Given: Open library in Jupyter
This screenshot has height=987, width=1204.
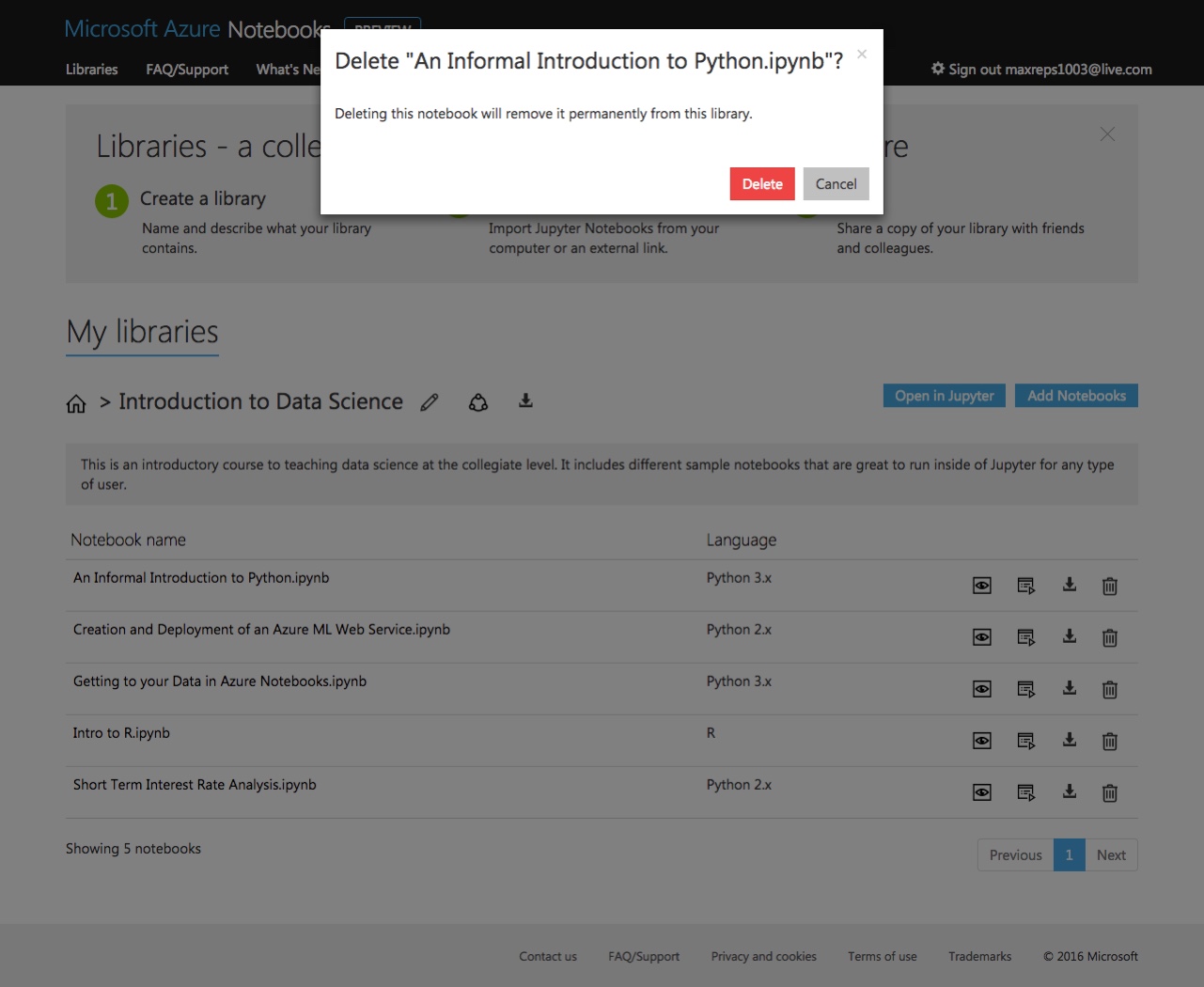Looking at the screenshot, I should 945,396.
